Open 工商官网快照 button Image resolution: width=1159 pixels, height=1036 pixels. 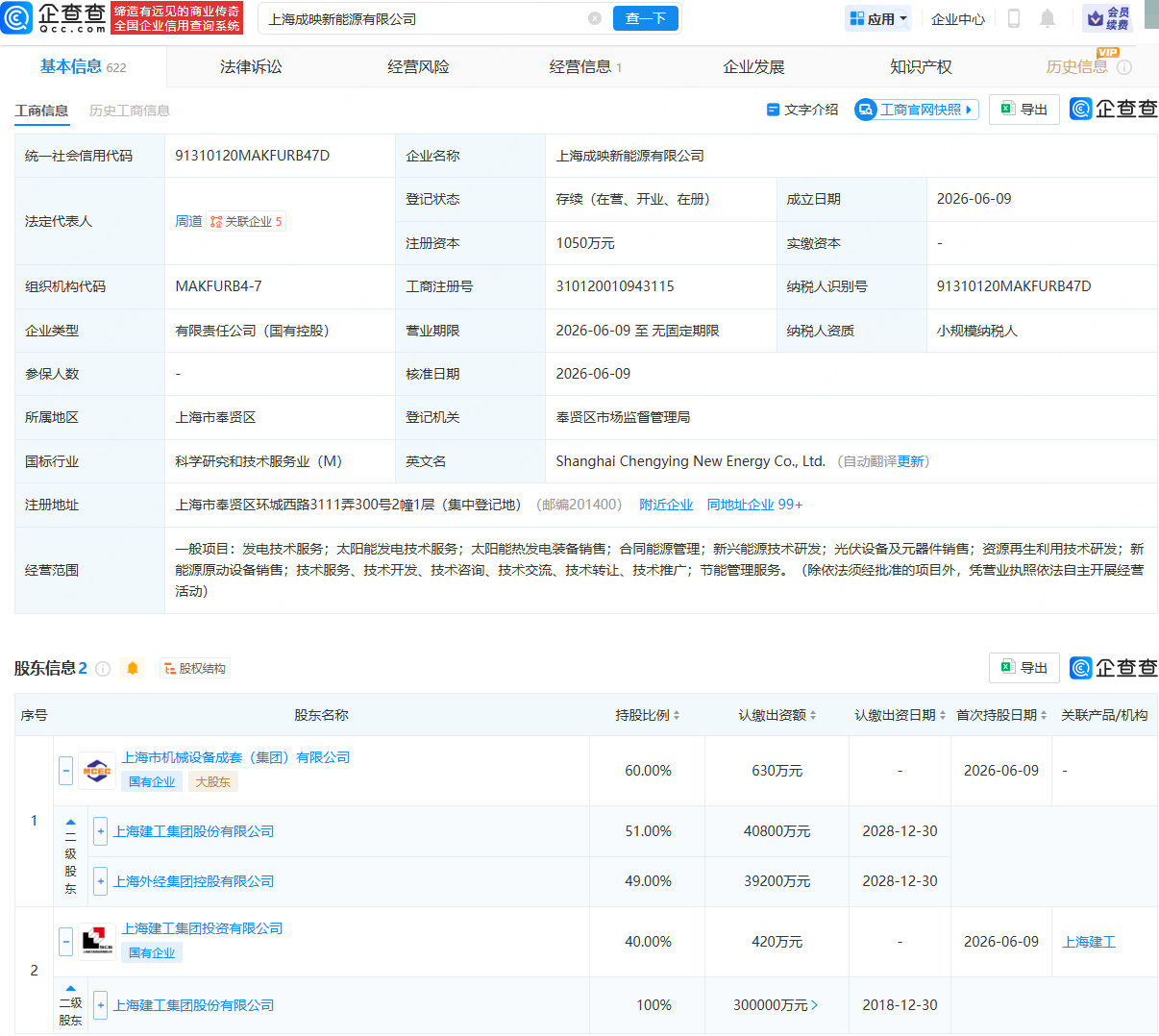917,110
